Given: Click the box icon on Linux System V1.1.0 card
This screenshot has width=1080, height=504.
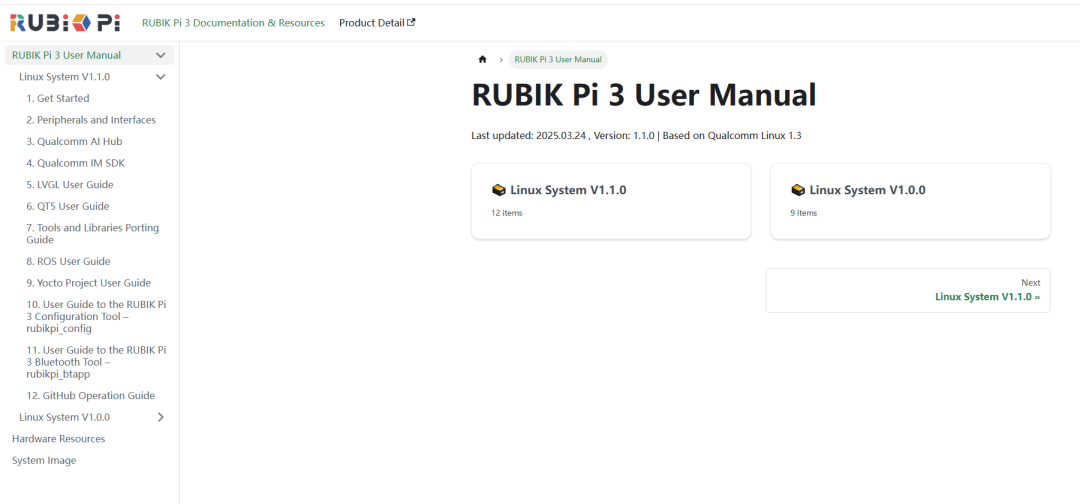Looking at the screenshot, I should pos(499,190).
